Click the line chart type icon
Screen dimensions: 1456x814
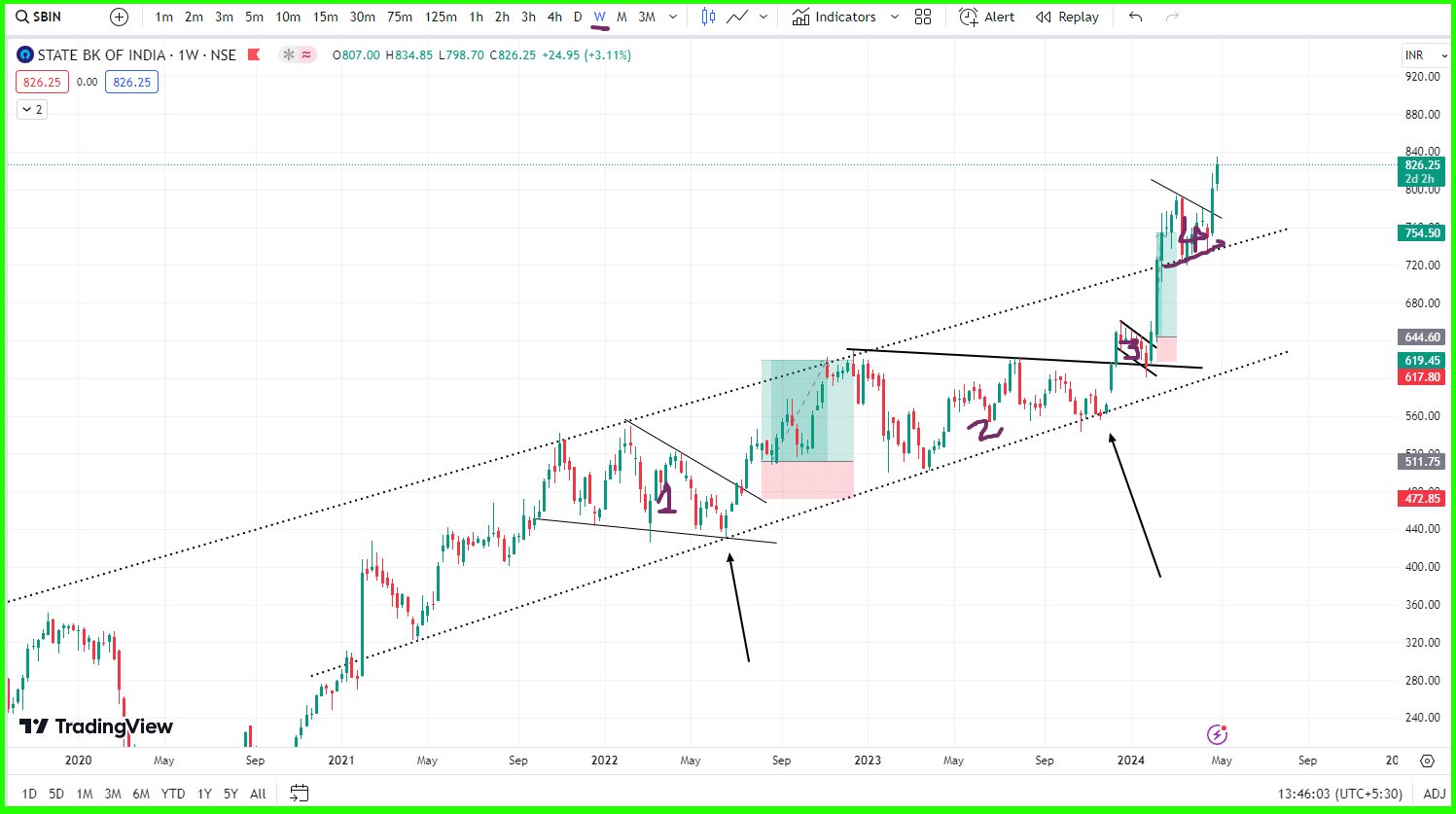click(x=737, y=17)
